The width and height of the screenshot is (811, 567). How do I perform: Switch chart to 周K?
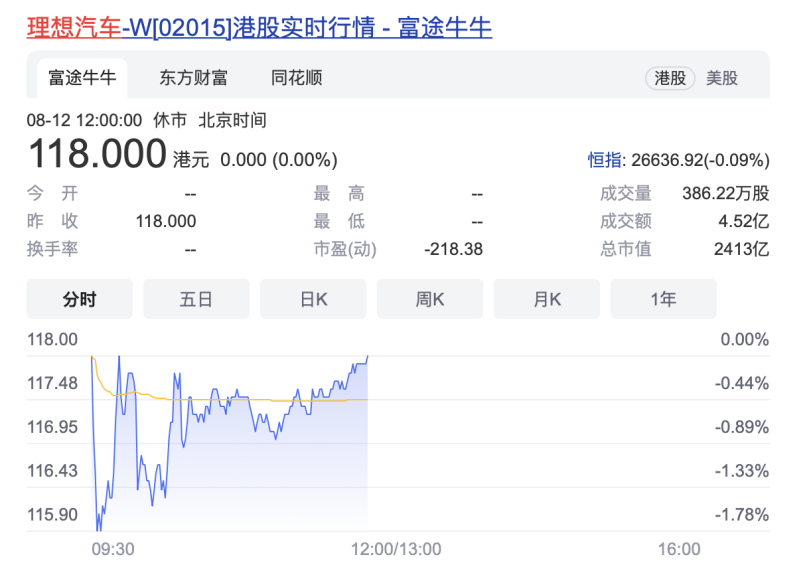pos(430,299)
